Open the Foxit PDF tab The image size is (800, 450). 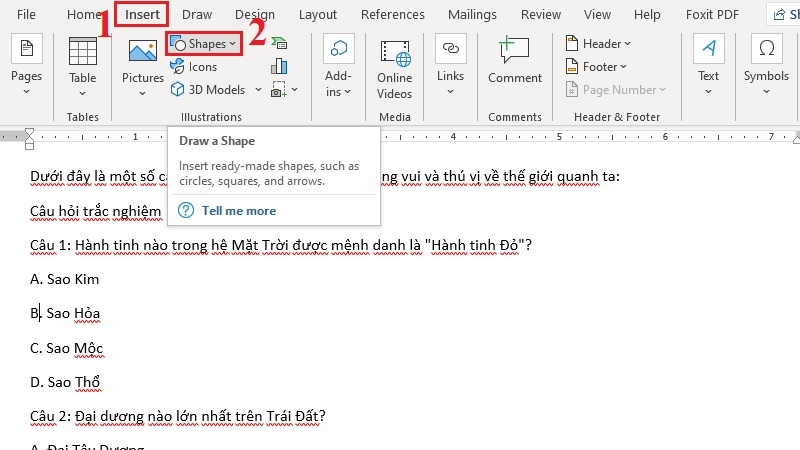712,14
